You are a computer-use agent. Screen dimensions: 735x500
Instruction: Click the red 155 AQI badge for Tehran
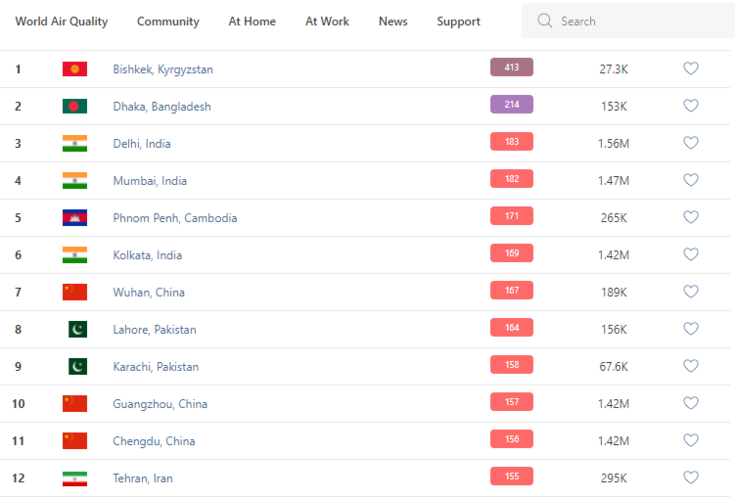(x=511, y=476)
